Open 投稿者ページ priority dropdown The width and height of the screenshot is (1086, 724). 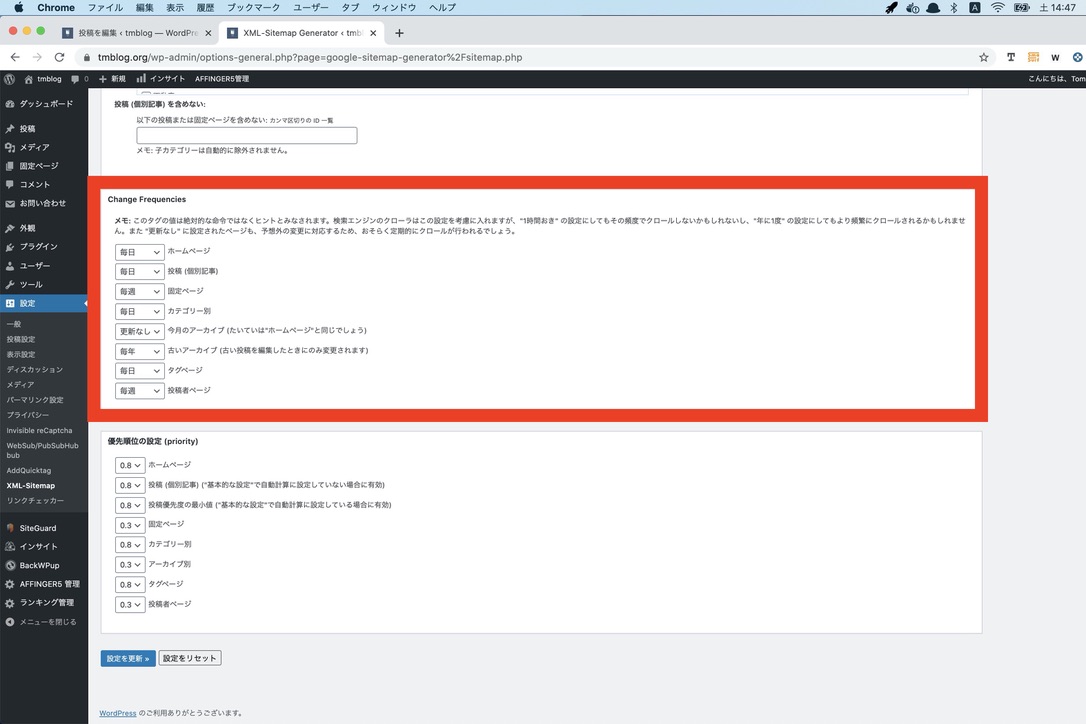pos(130,605)
